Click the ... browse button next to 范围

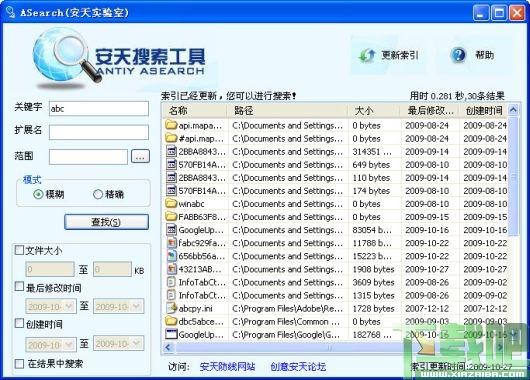click(x=140, y=157)
